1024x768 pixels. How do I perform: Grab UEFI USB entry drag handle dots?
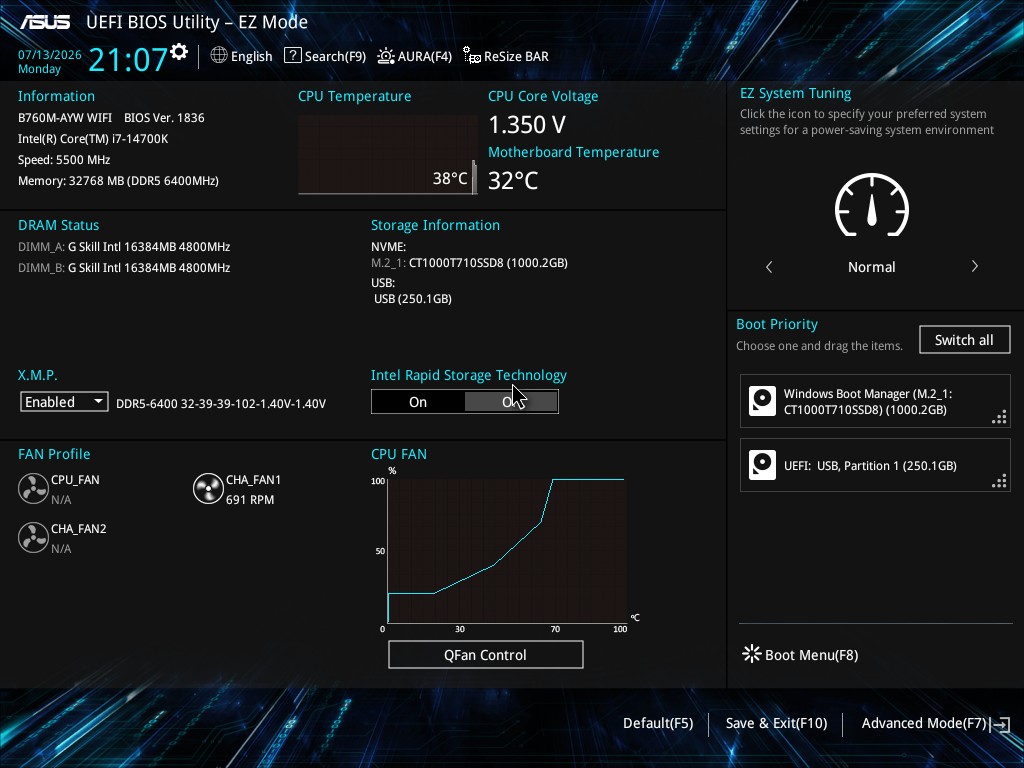tap(999, 481)
